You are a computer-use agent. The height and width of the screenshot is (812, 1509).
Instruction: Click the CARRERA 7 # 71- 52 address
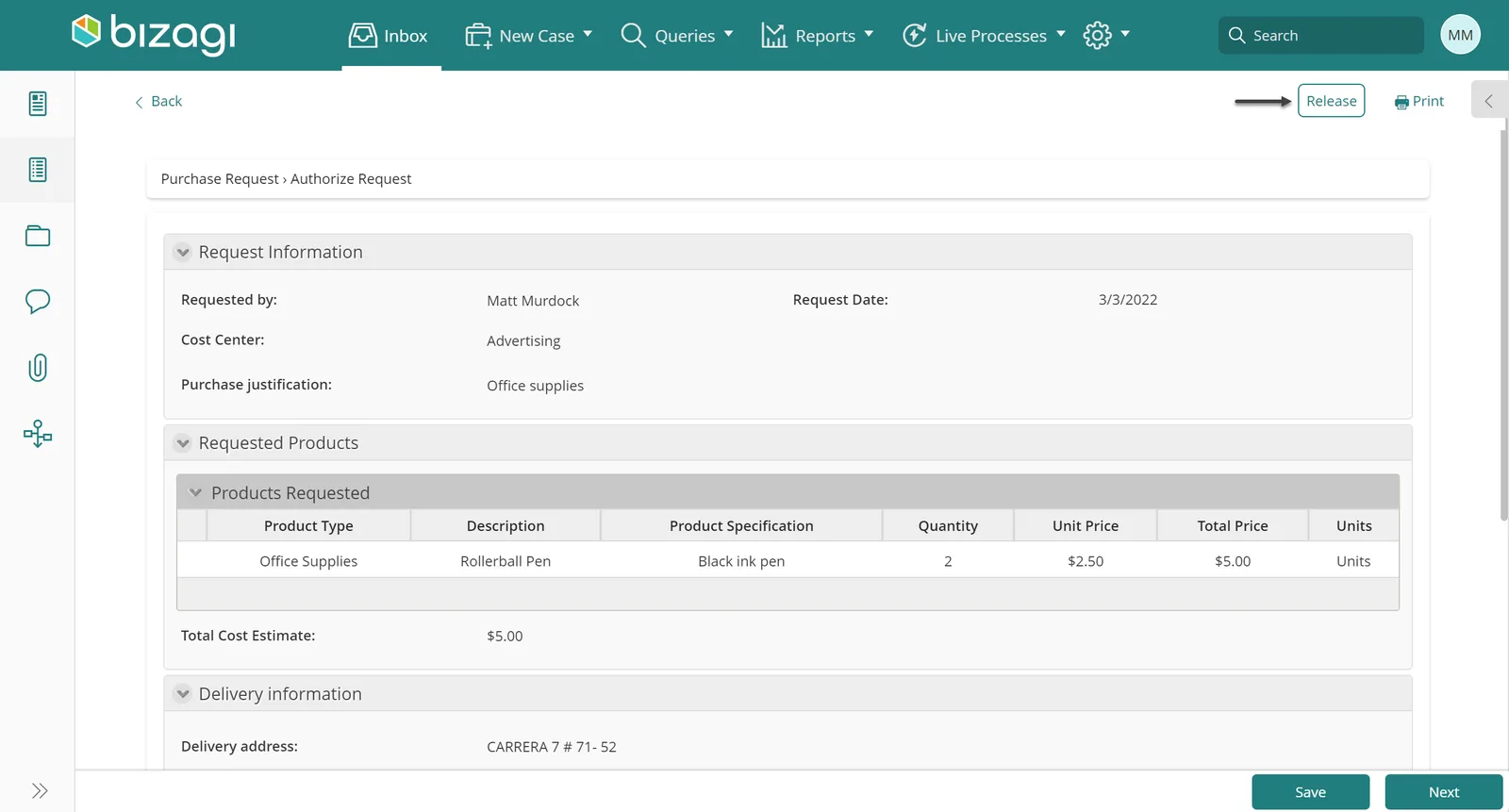552,747
